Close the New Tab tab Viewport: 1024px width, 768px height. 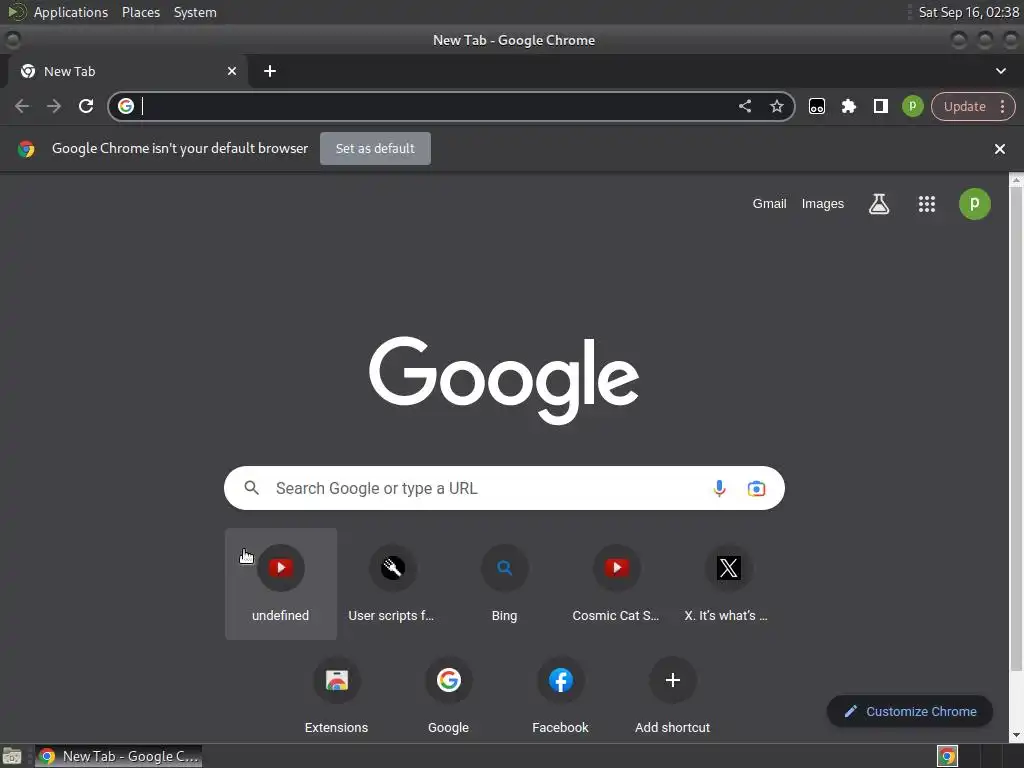(232, 71)
